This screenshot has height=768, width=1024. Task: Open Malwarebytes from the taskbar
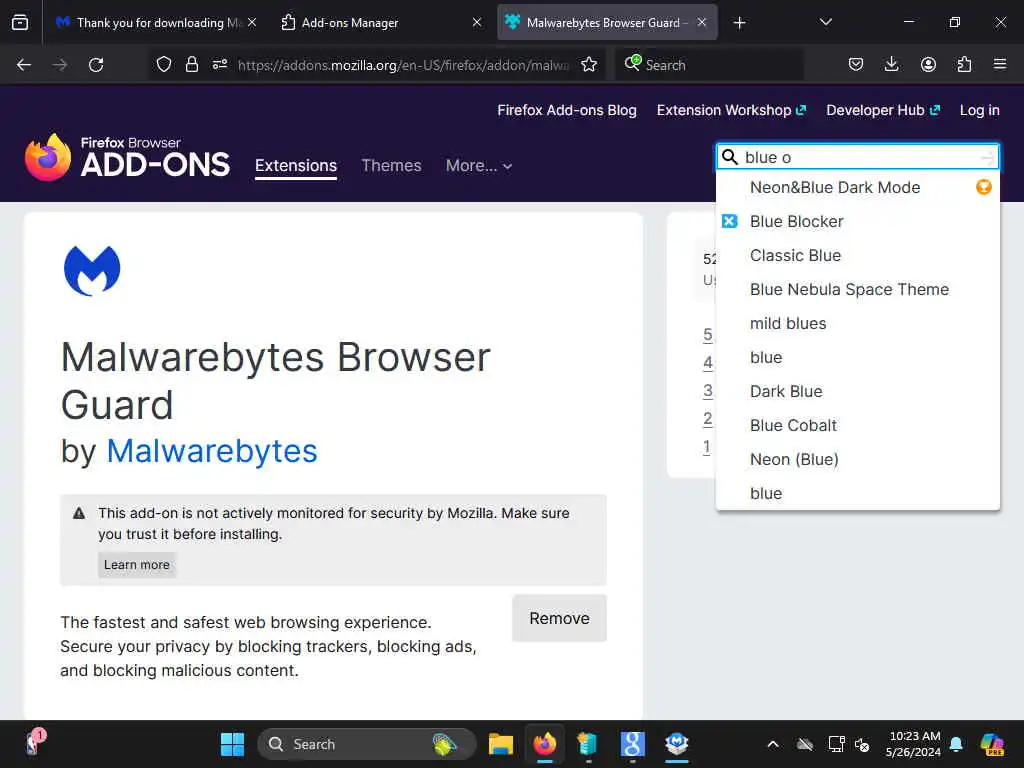[677, 744]
